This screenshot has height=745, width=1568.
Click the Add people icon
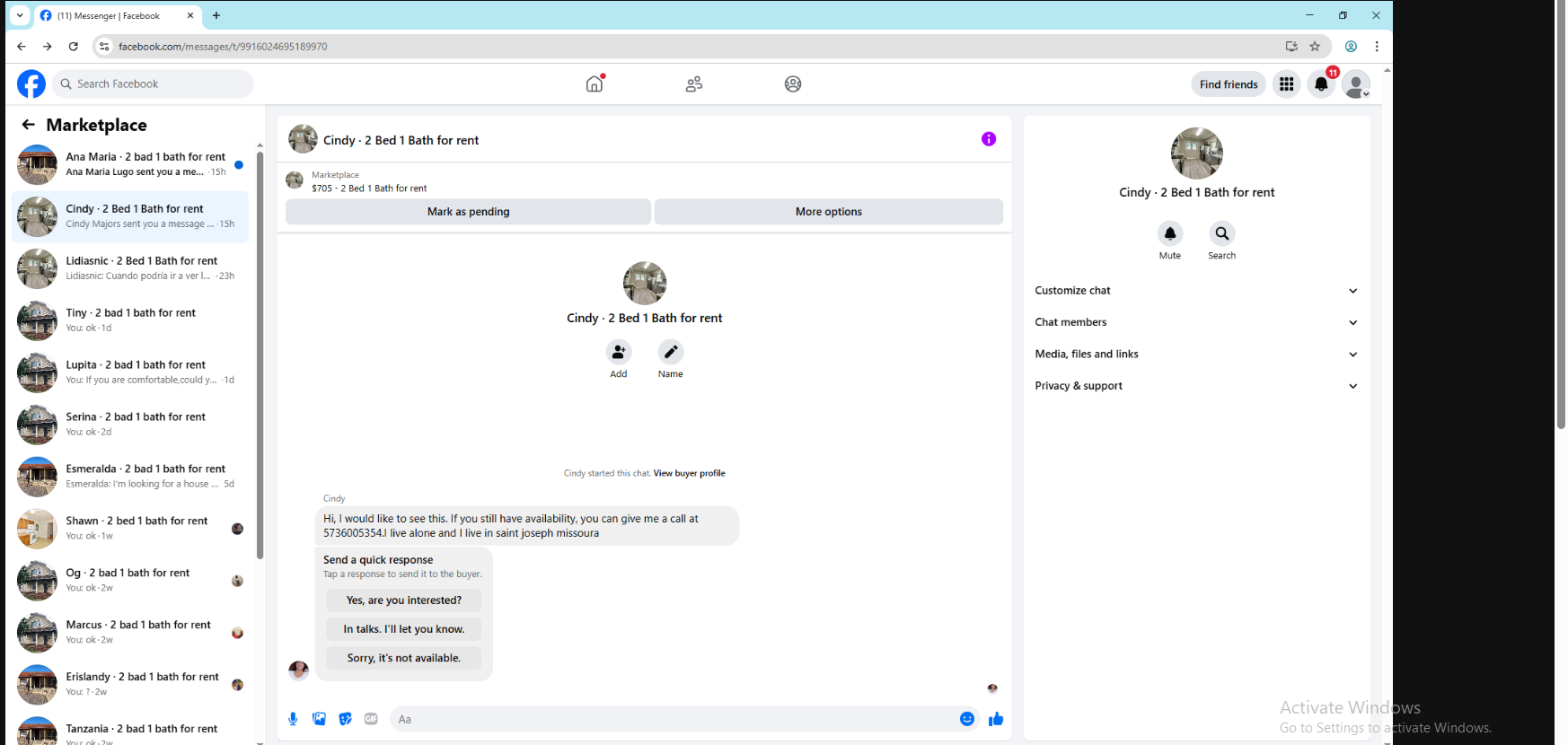(619, 353)
